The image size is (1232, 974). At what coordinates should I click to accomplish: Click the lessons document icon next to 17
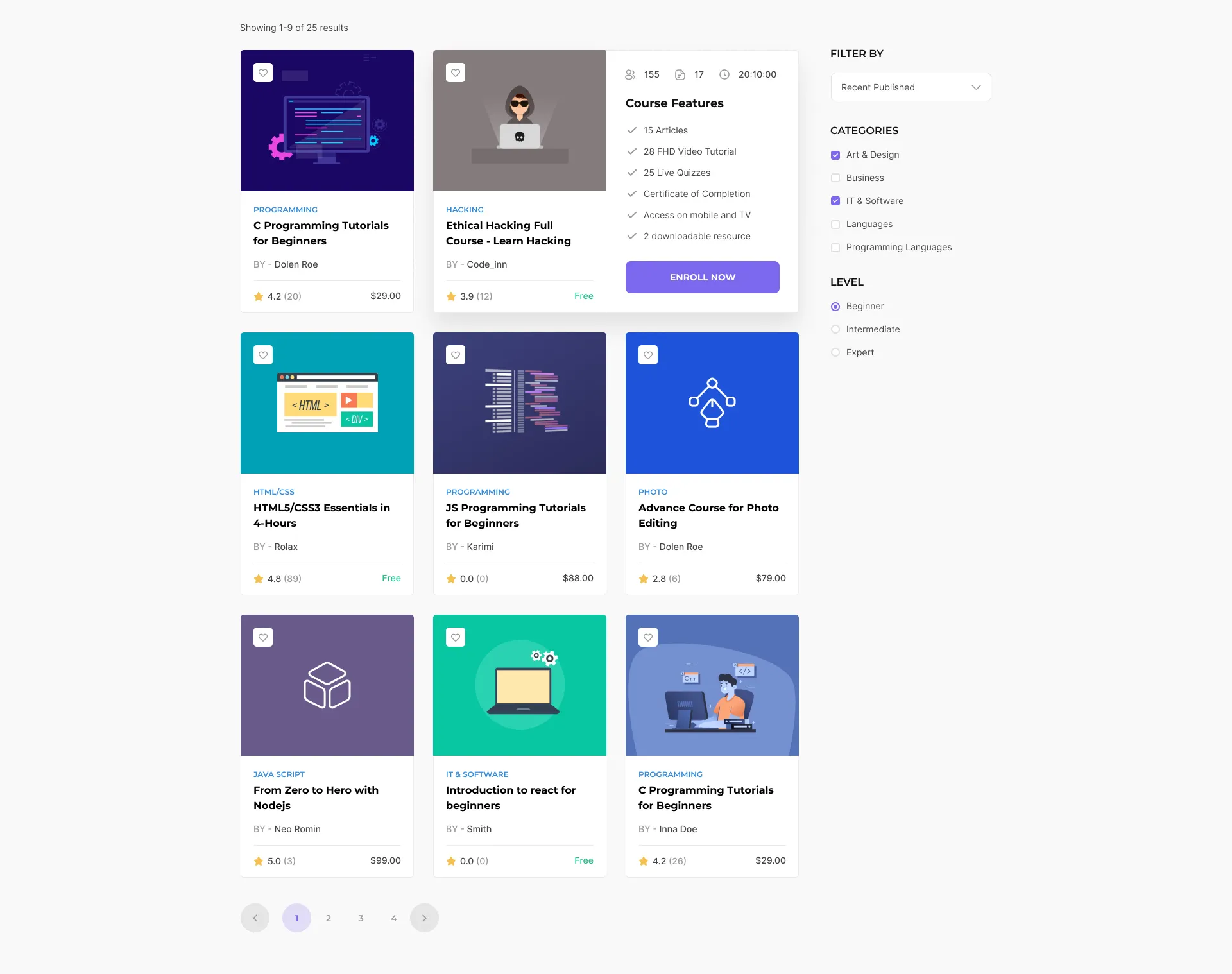click(680, 74)
